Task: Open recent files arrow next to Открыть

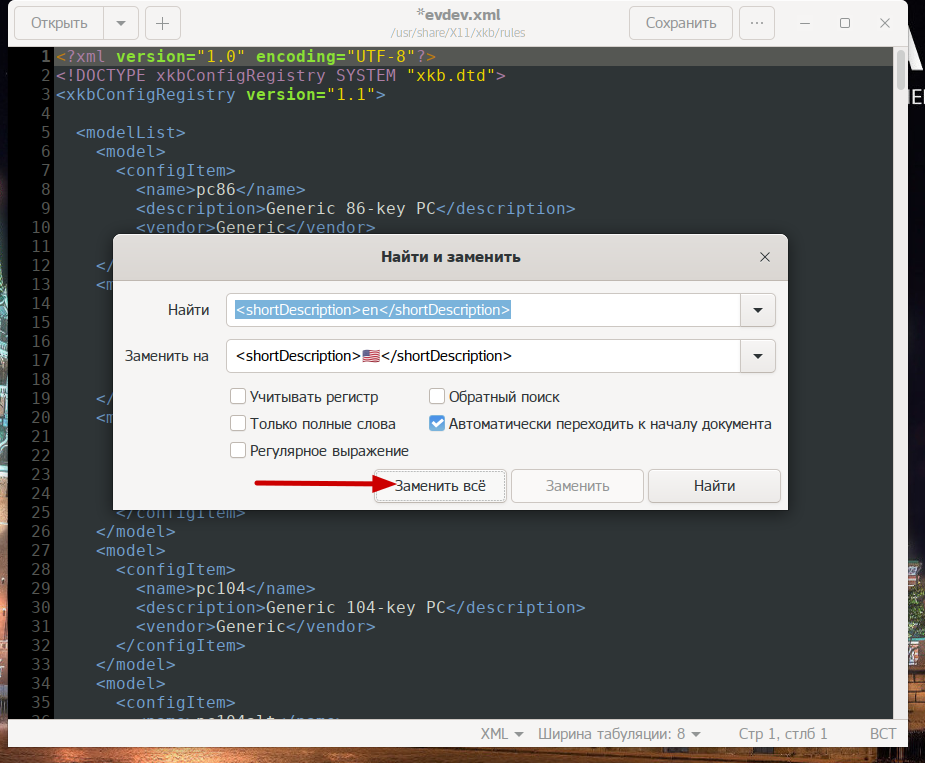Action: 121,23
